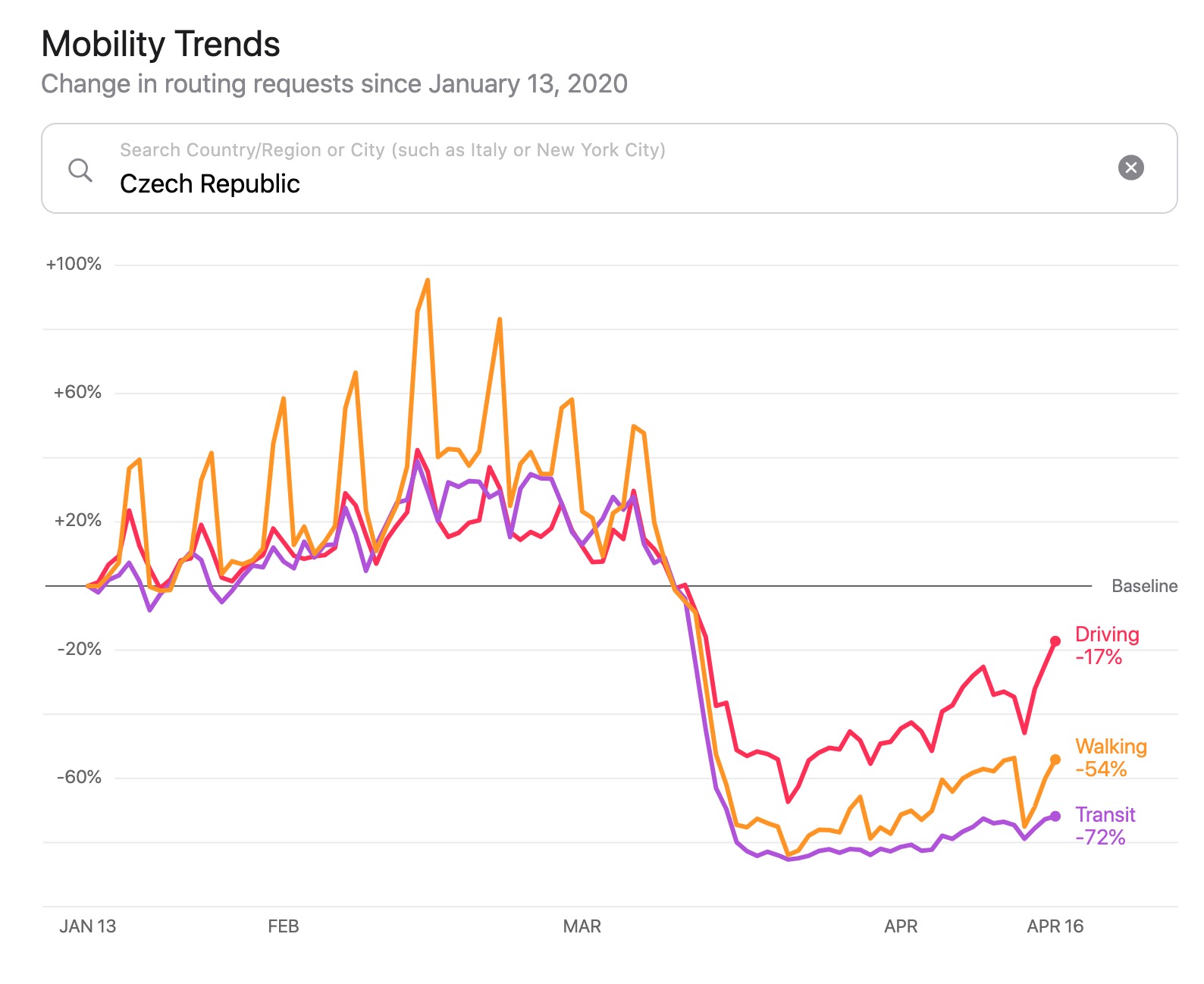Image resolution: width=1204 pixels, height=984 pixels.
Task: Click the +100% axis label
Action: [x=74, y=264]
